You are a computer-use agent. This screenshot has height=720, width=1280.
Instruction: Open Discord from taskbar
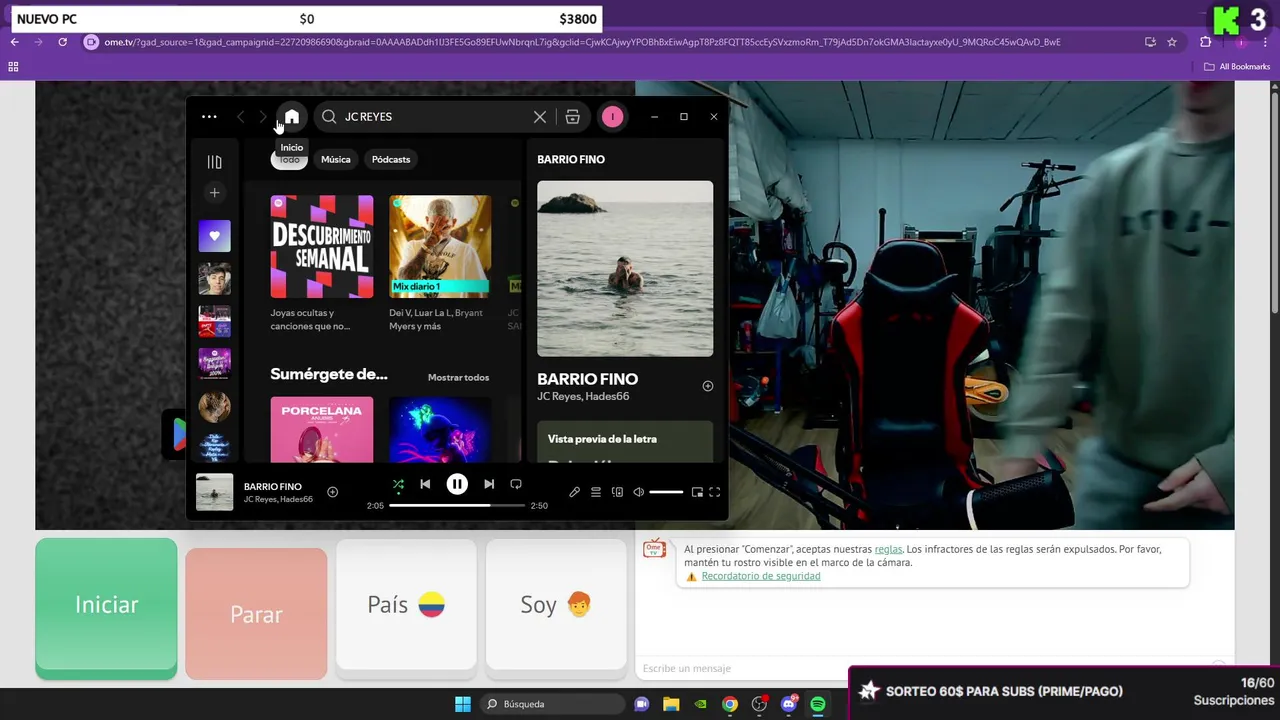tap(789, 704)
